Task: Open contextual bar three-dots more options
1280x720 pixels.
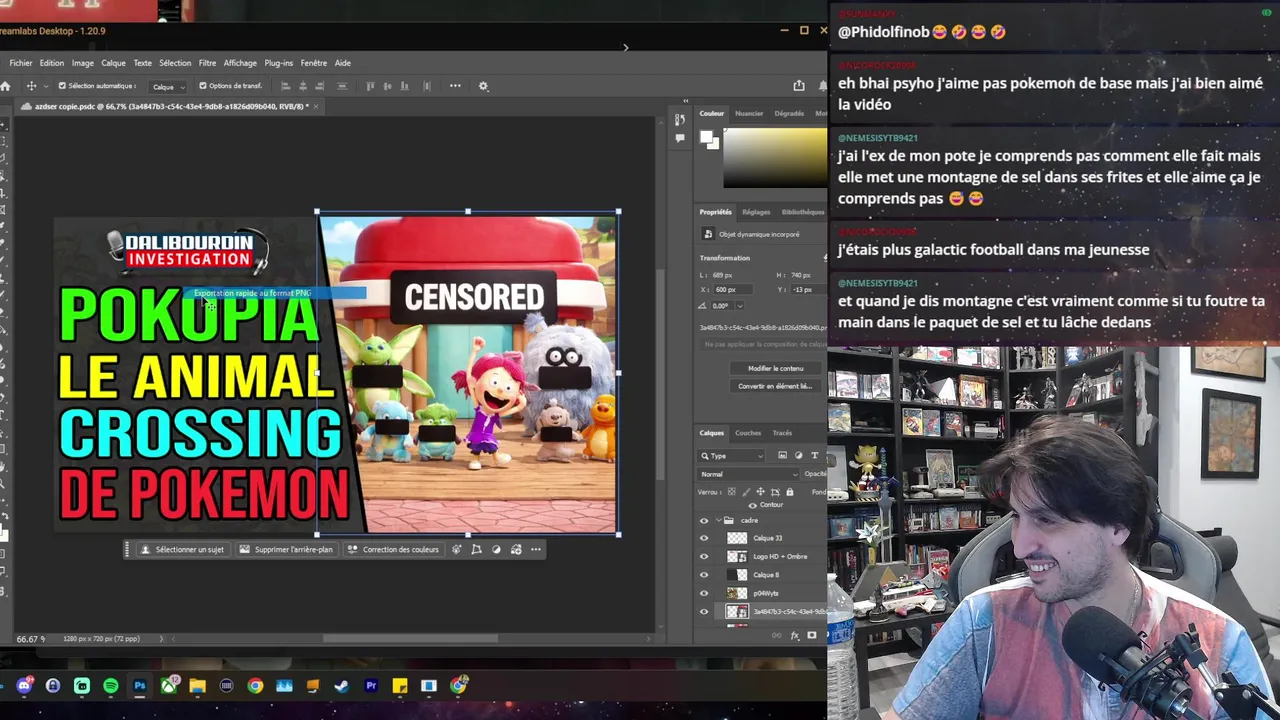Action: click(x=536, y=549)
